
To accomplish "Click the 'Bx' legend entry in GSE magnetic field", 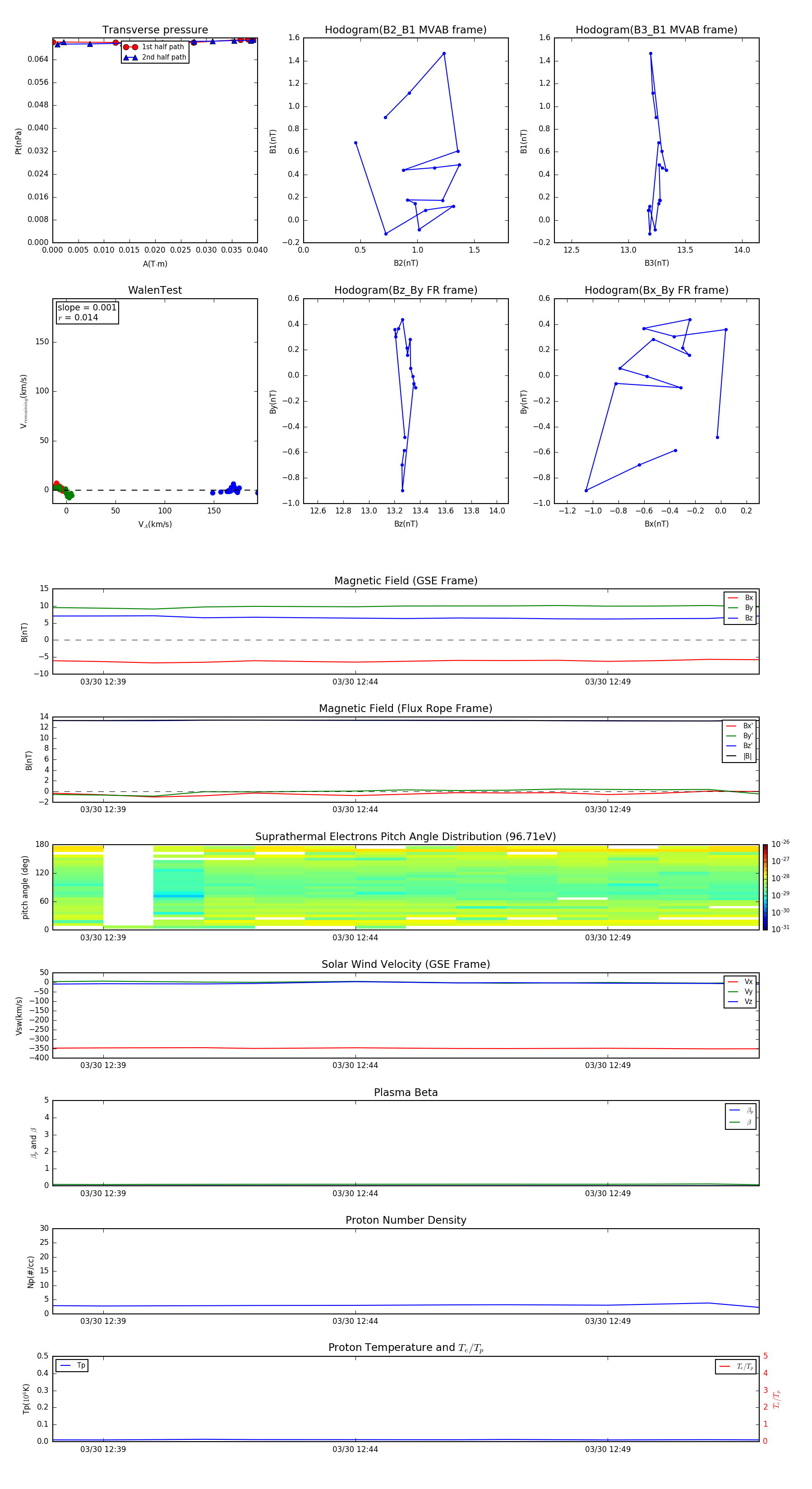I will [x=740, y=598].
